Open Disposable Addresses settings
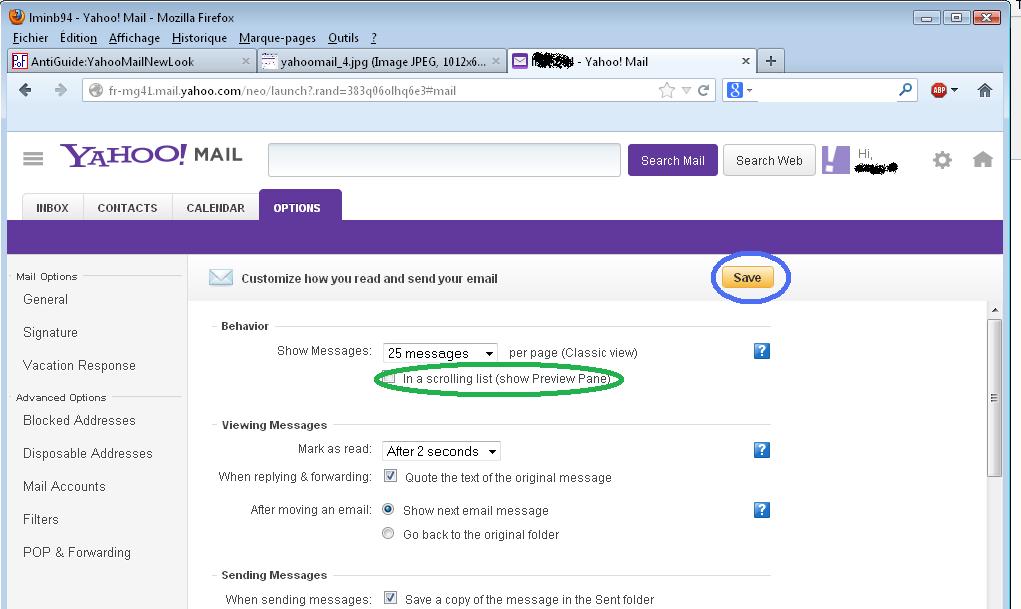 [x=88, y=453]
